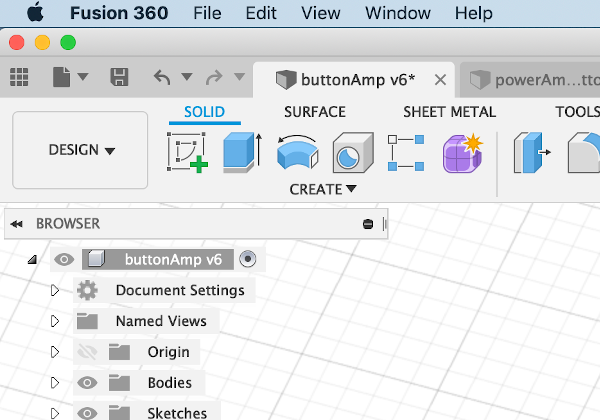Screen dimensions: 600x420
Task: Click the Save icon
Action: [119, 77]
